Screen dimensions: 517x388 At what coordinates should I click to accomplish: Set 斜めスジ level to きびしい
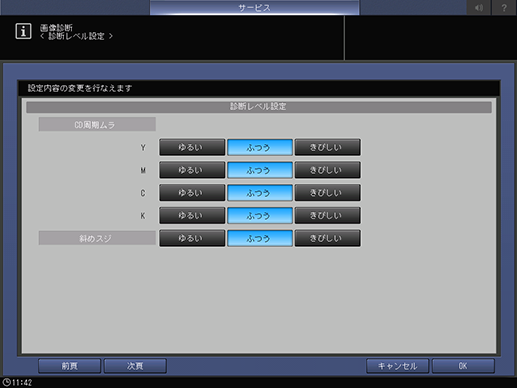[327, 238]
